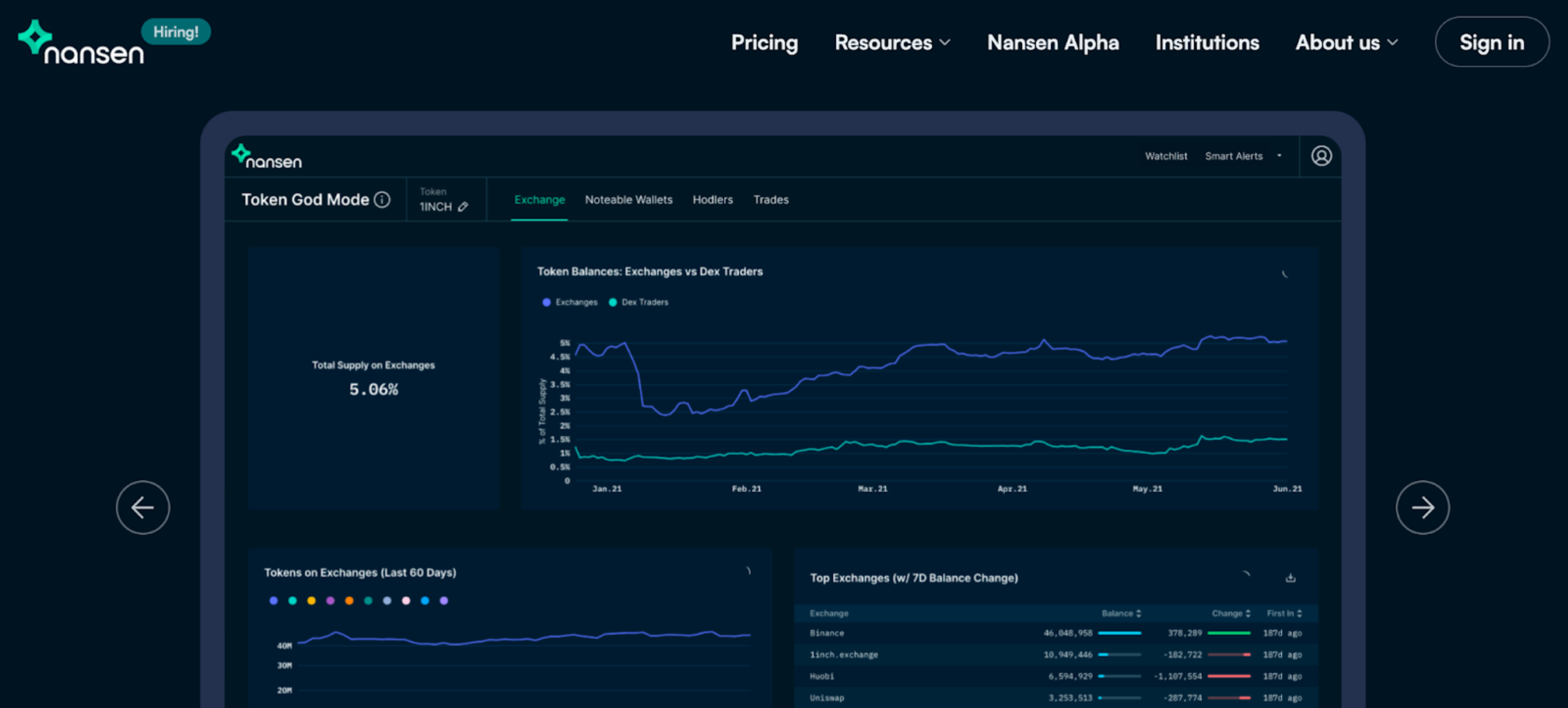
Task: Click the Nansen logo inside the dashboard
Action: coord(267,156)
